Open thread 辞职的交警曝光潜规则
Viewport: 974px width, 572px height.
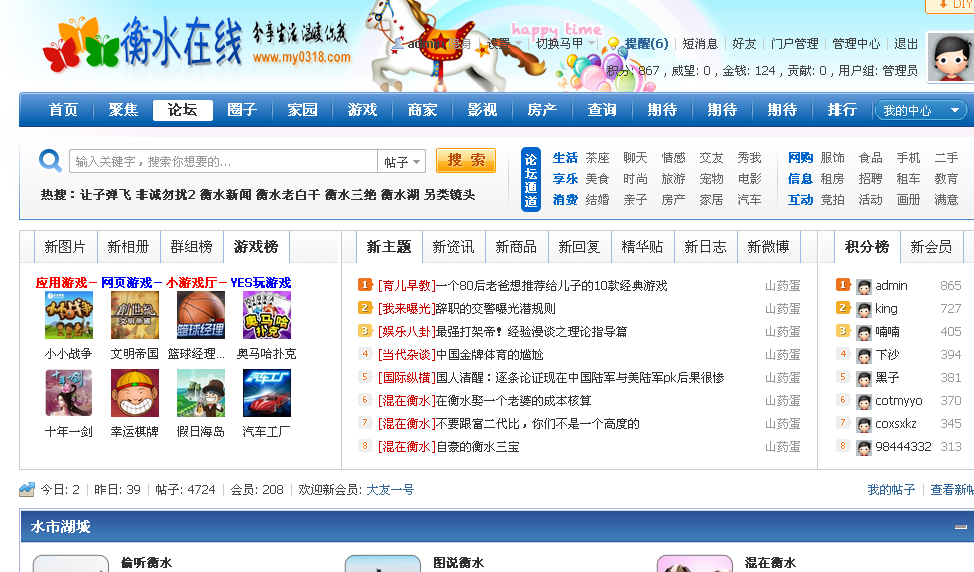pyautogui.click(x=495, y=309)
